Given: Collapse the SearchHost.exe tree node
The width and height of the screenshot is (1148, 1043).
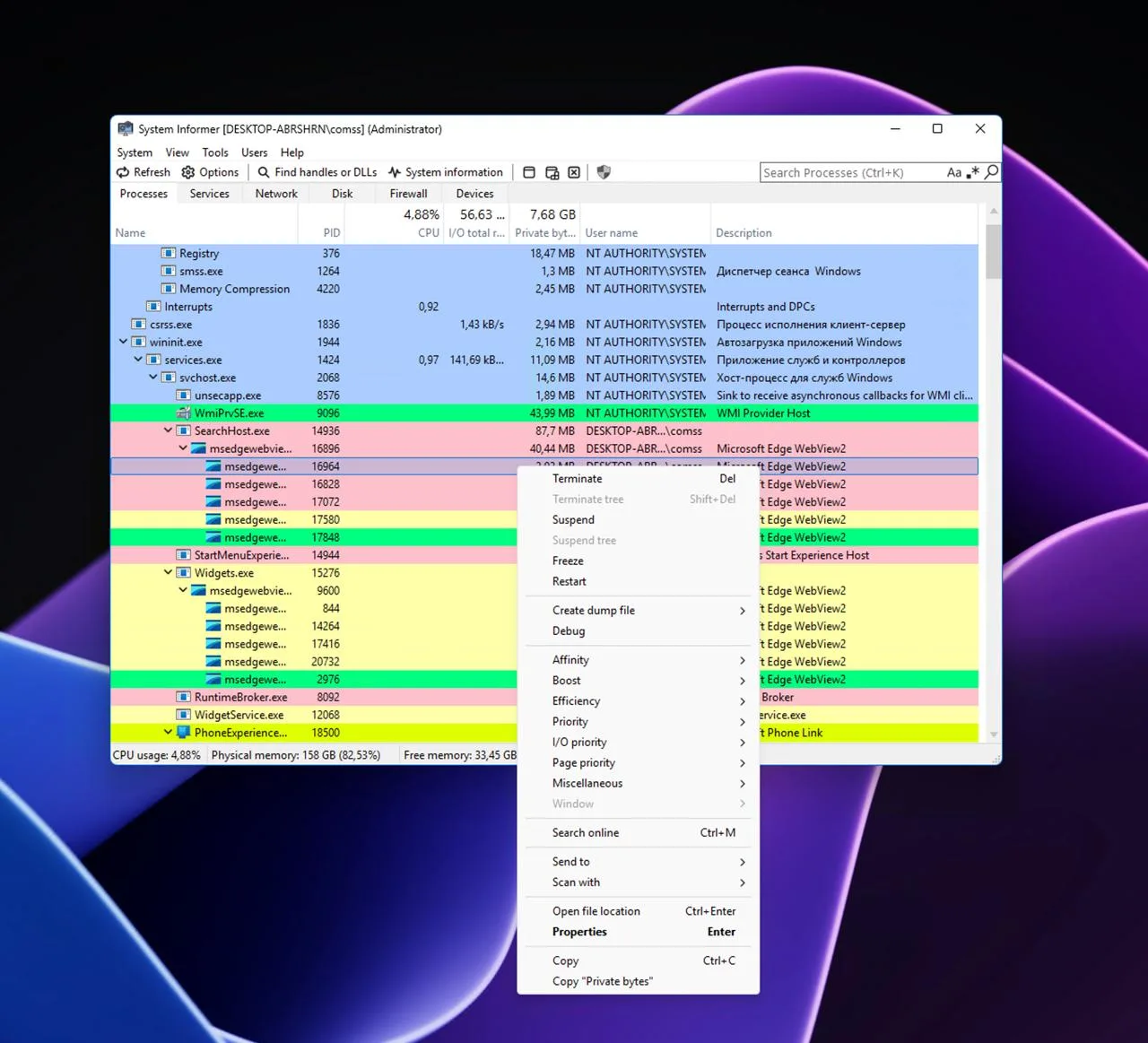Looking at the screenshot, I should 168,430.
